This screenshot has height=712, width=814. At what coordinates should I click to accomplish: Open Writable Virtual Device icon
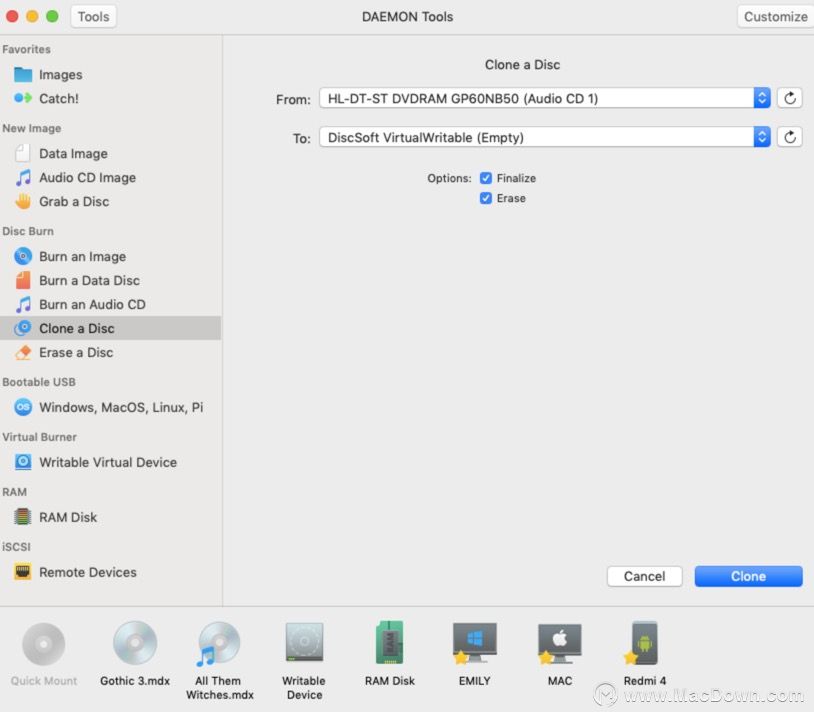click(23, 462)
